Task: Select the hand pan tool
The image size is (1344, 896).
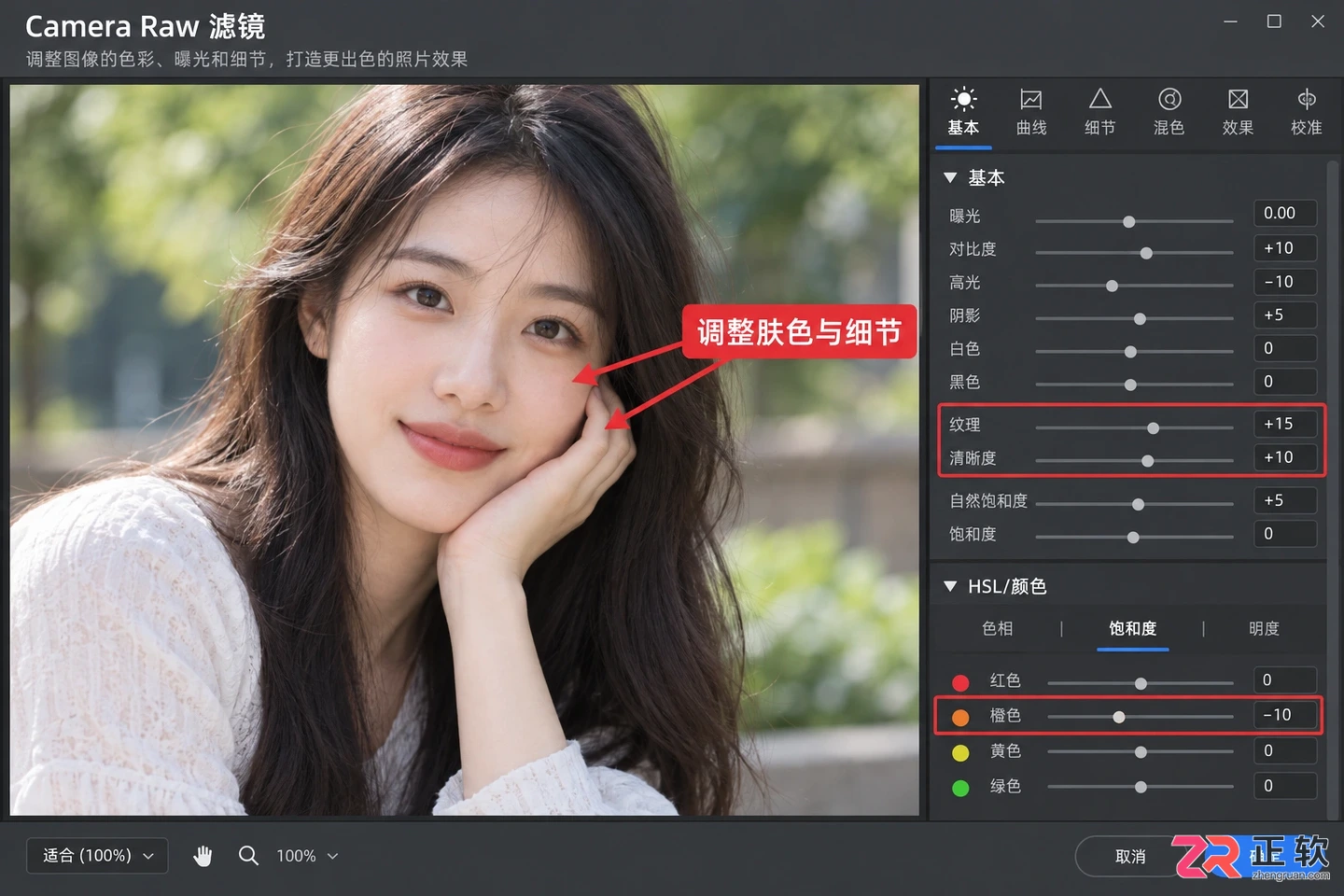Action: click(x=203, y=855)
